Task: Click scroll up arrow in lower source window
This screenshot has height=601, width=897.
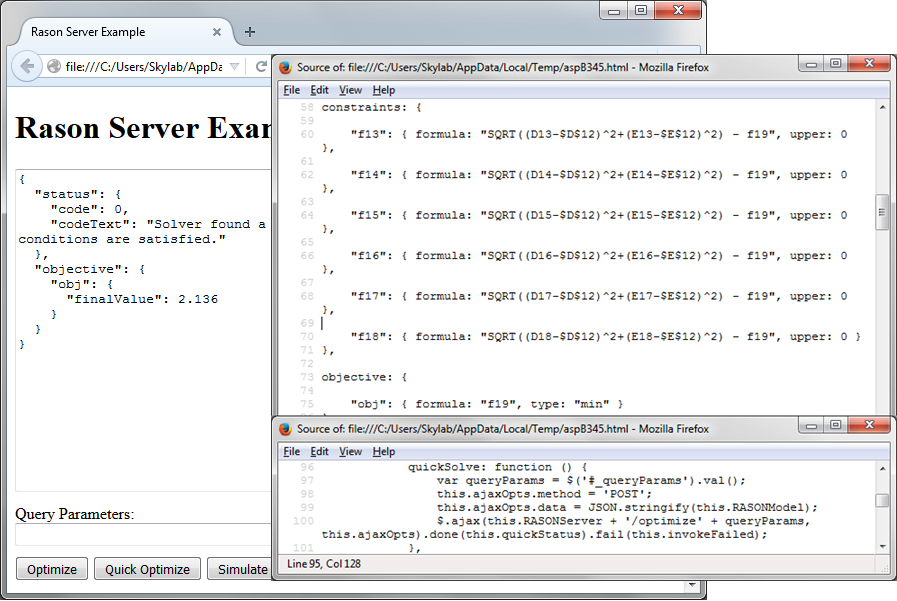Action: [882, 468]
